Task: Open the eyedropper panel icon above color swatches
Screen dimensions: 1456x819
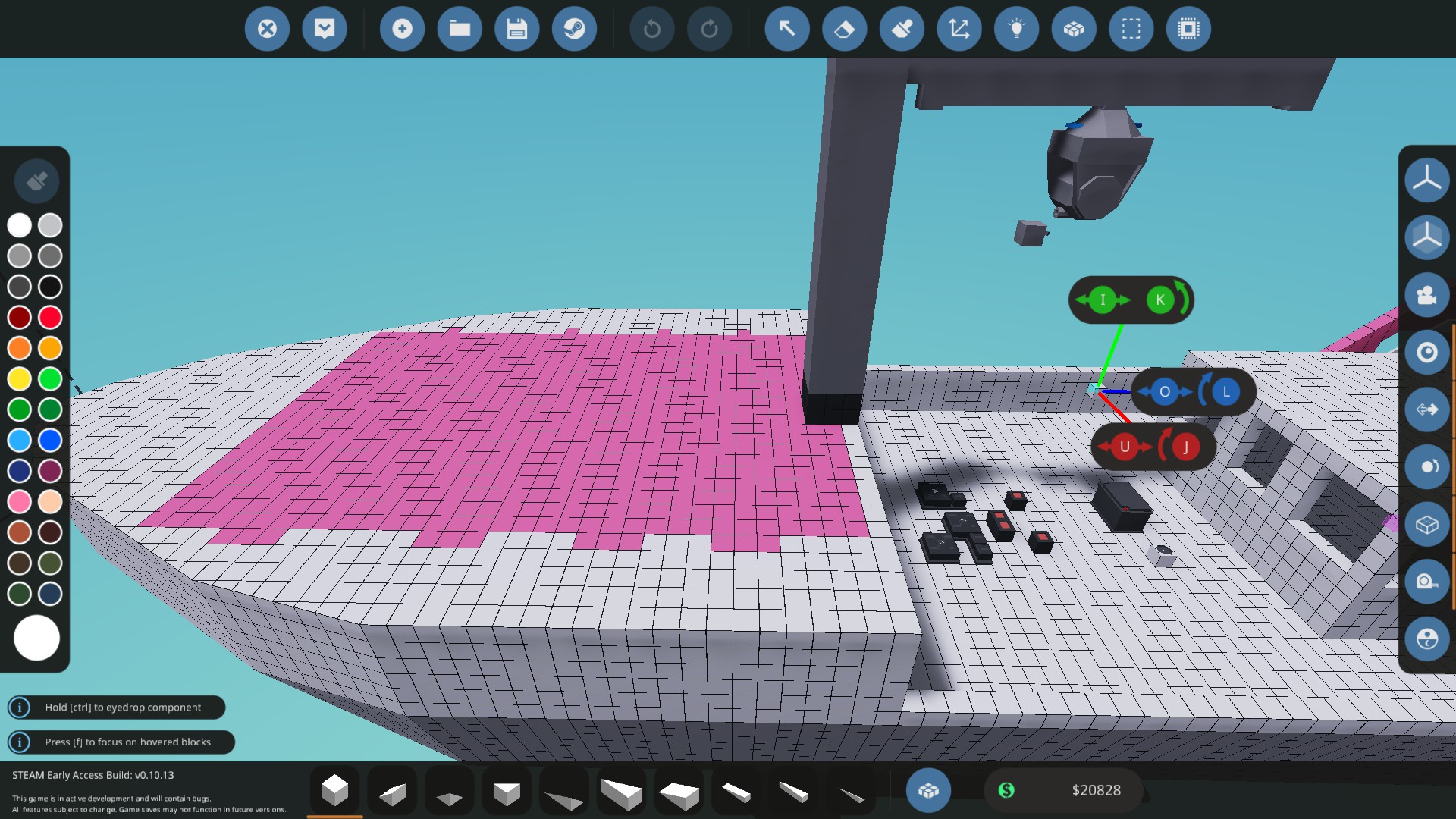Action: click(x=36, y=180)
